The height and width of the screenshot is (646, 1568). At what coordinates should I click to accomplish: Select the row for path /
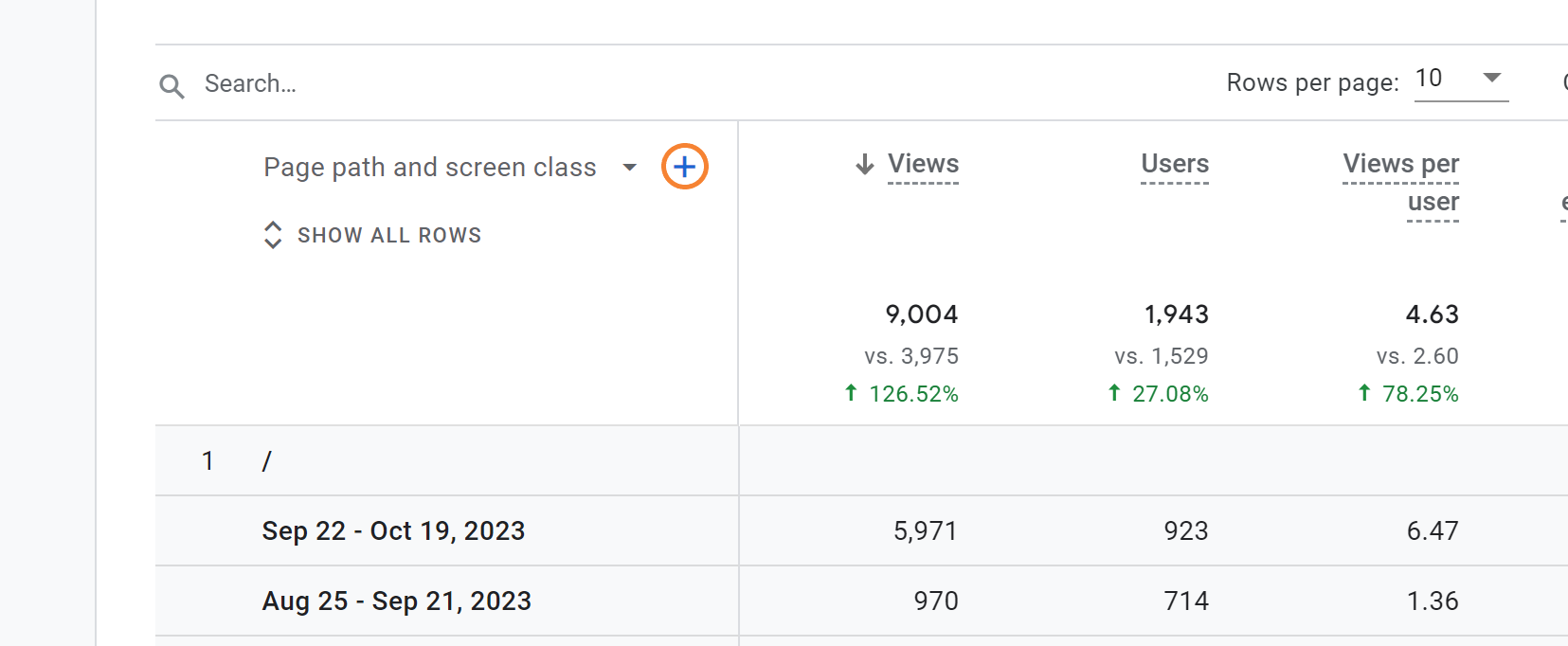861,460
